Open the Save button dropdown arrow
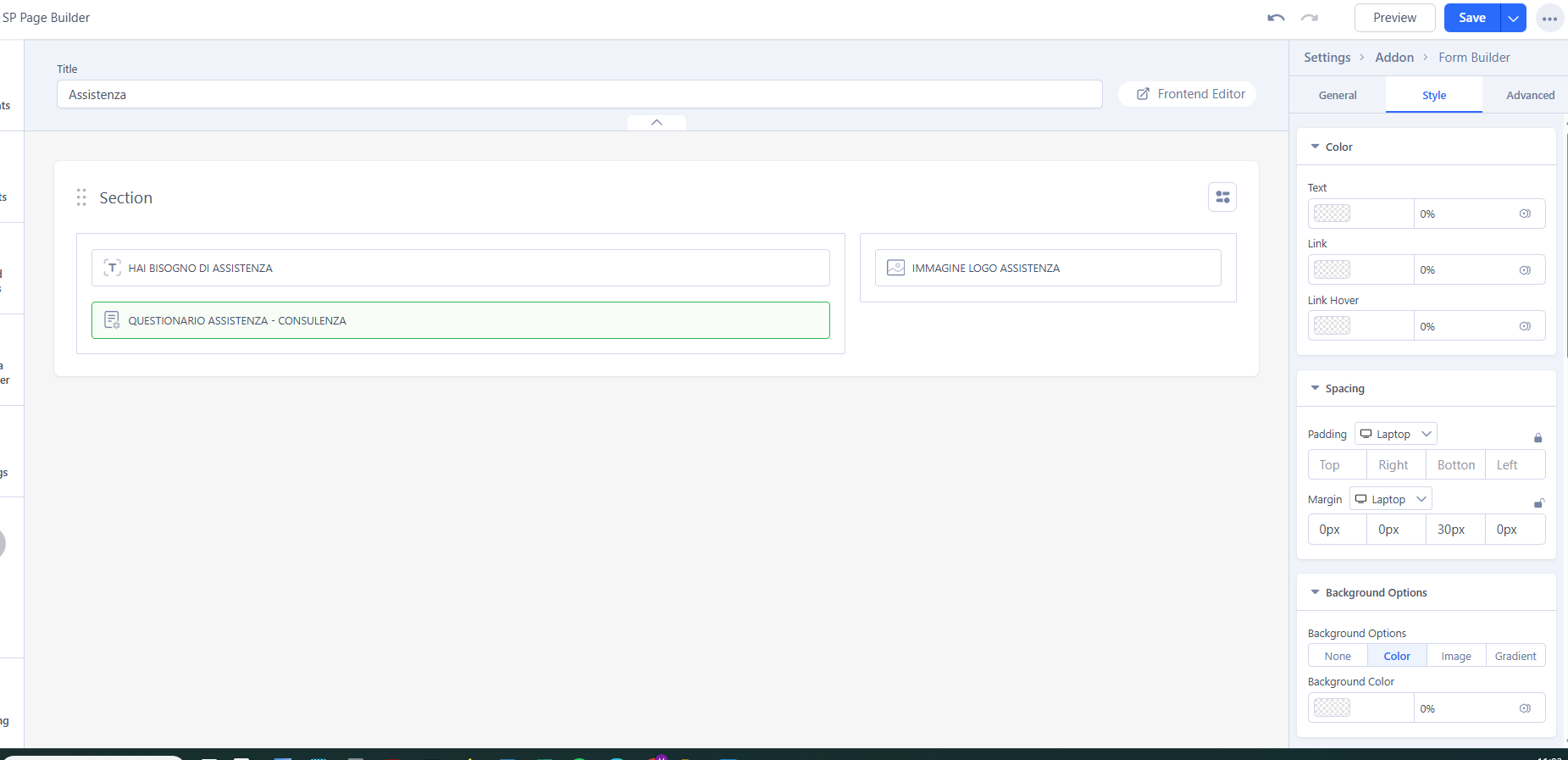Screen dimensions: 1568x760 1513,18
